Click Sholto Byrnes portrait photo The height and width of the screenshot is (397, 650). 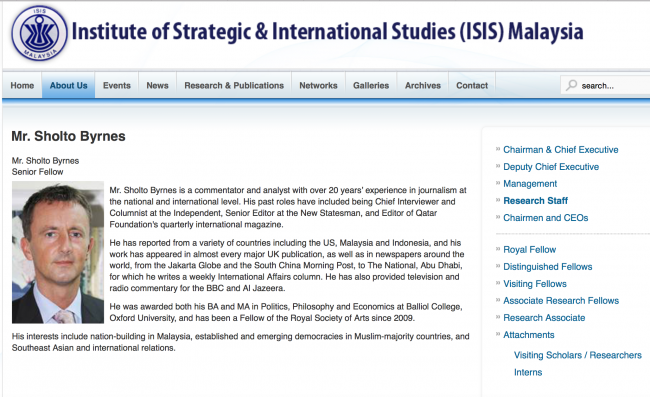click(58, 252)
